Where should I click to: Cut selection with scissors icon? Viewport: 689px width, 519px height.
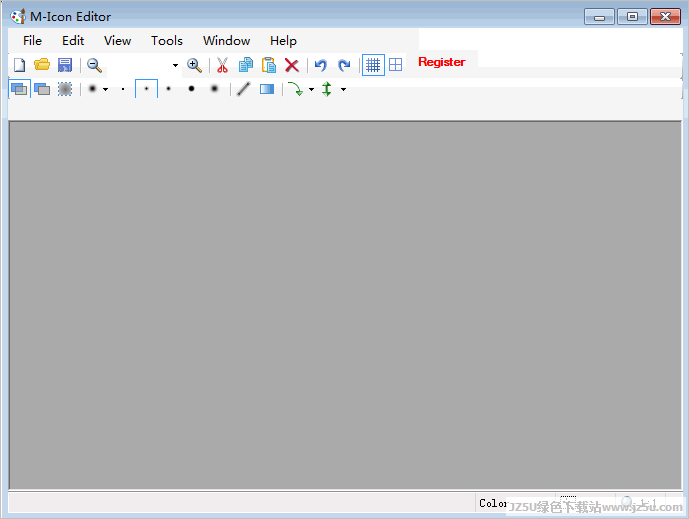(222, 65)
